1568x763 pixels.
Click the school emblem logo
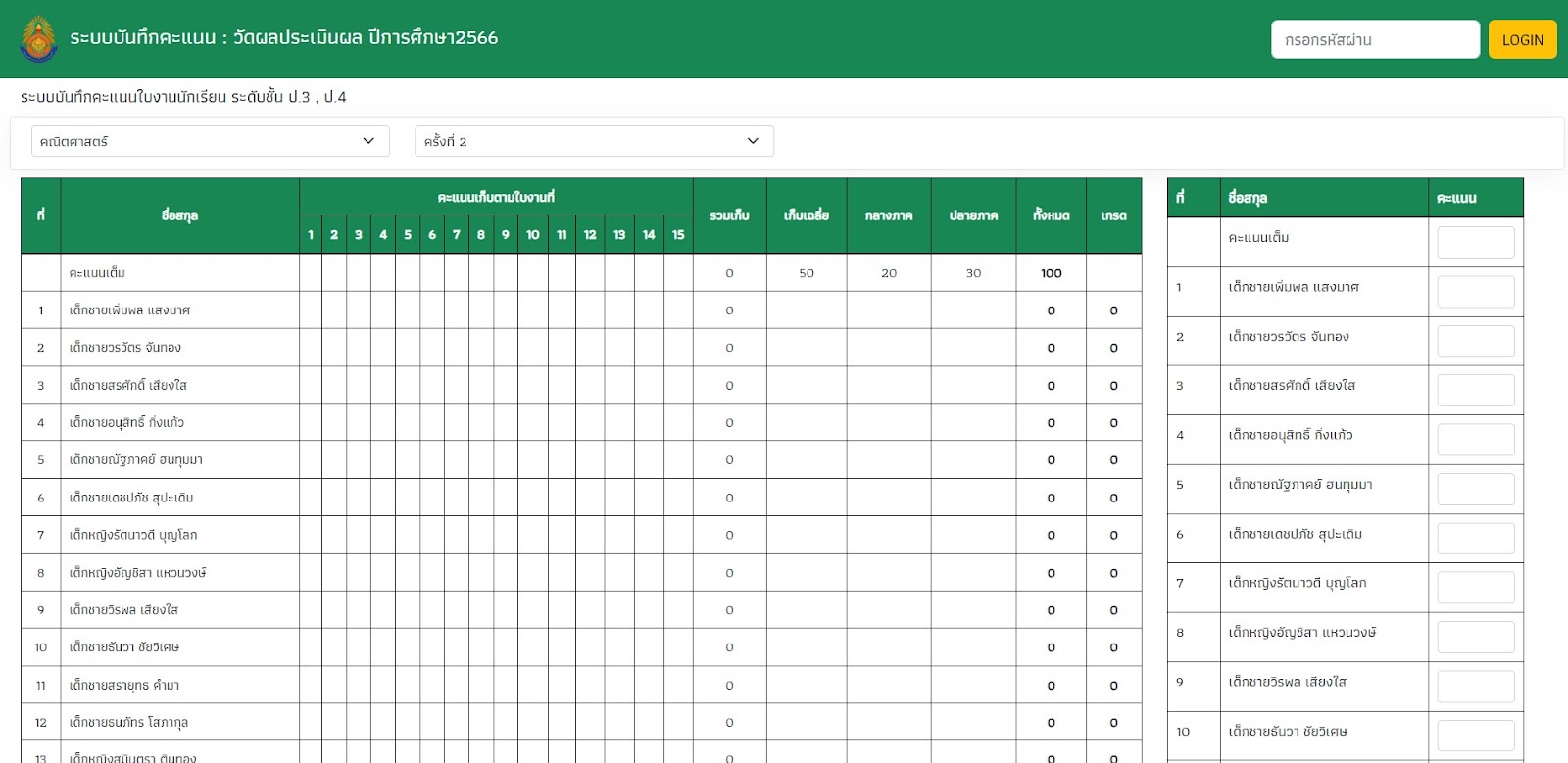[x=38, y=39]
